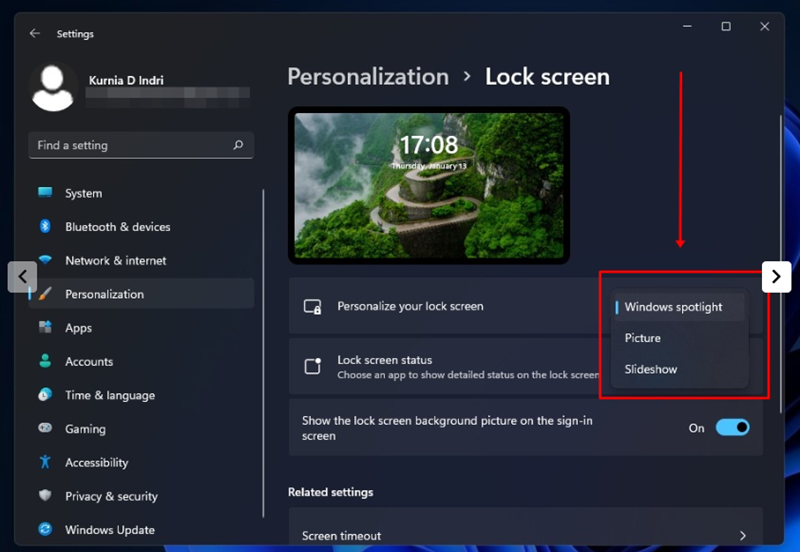Click the Privacy shield icon

[45, 495]
